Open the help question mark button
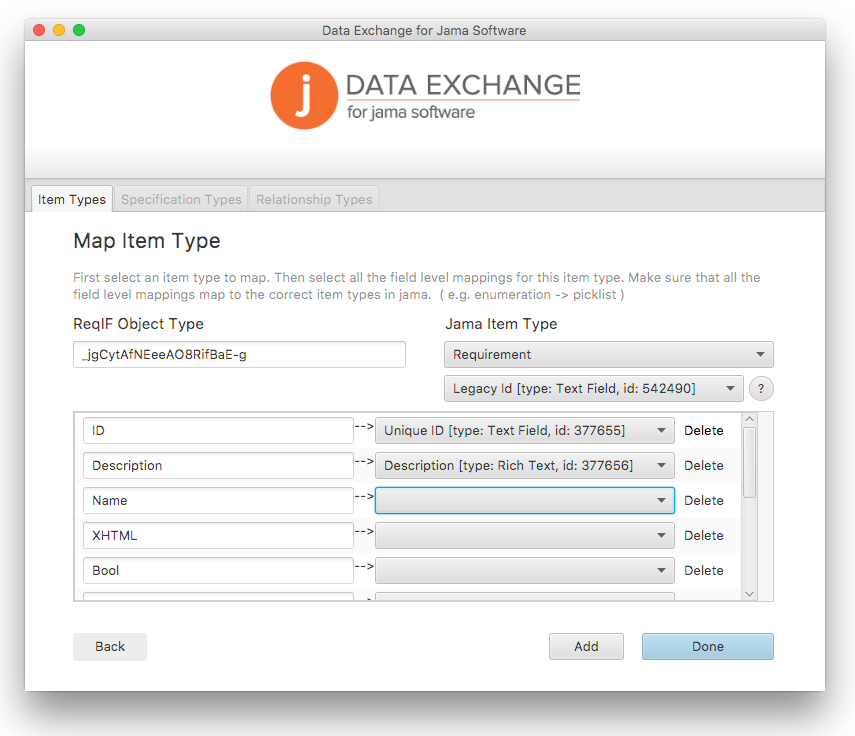Viewport: 855px width, 736px height. pyautogui.click(x=761, y=389)
